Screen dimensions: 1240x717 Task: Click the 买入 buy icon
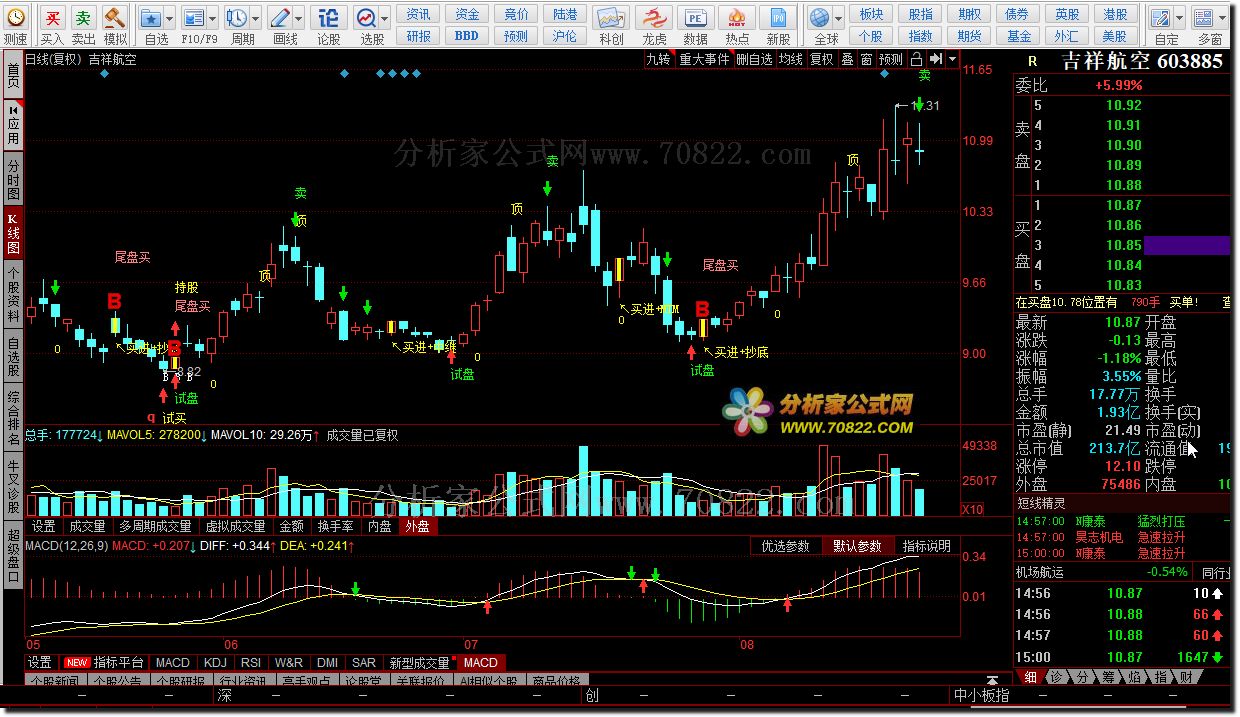[52, 18]
